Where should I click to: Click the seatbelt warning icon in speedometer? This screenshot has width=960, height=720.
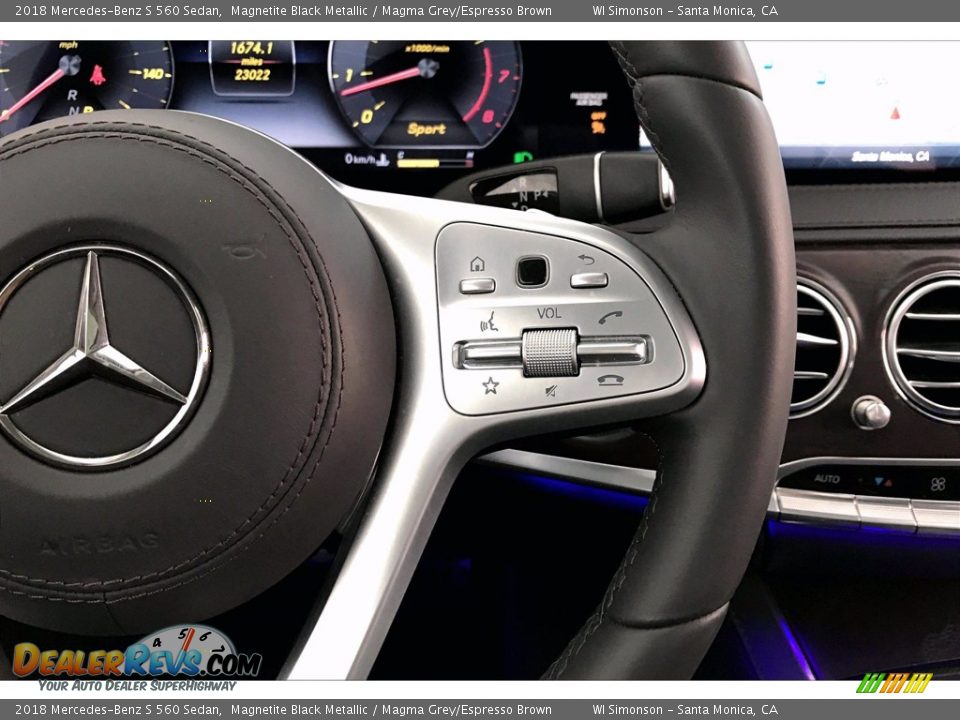click(97, 75)
